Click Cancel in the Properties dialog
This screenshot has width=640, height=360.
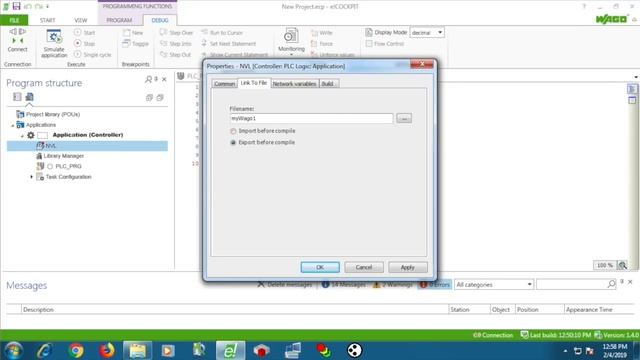364,267
